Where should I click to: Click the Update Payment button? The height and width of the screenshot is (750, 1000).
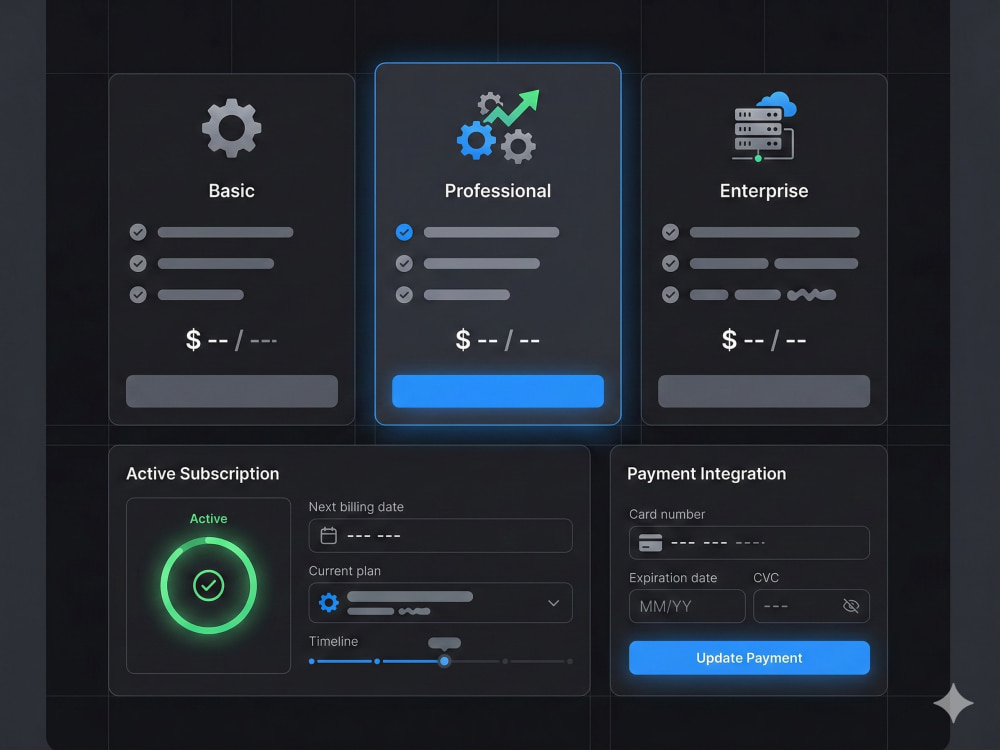pyautogui.click(x=749, y=658)
